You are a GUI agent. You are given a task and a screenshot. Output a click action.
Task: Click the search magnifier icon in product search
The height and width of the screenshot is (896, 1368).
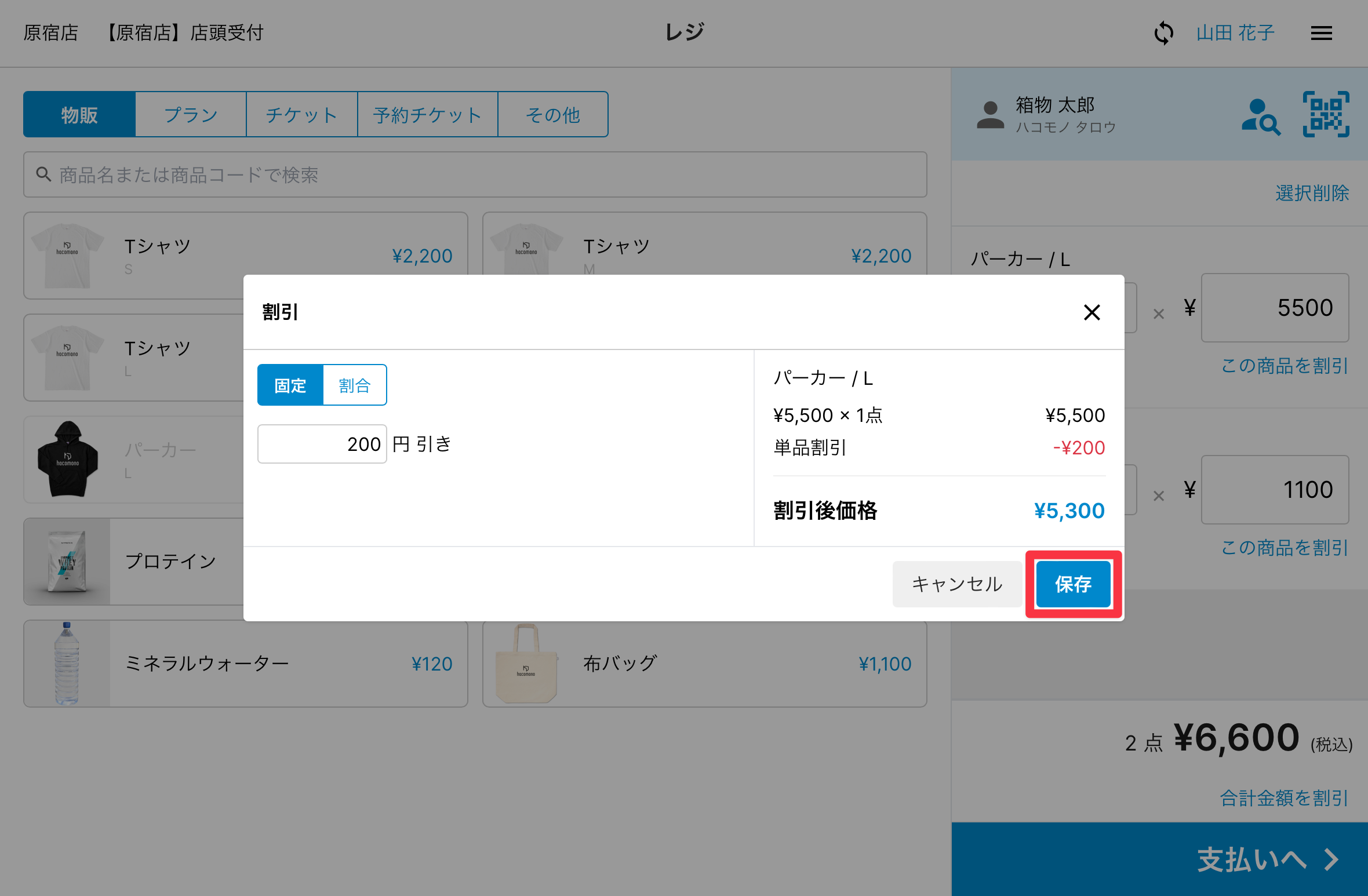[43, 174]
